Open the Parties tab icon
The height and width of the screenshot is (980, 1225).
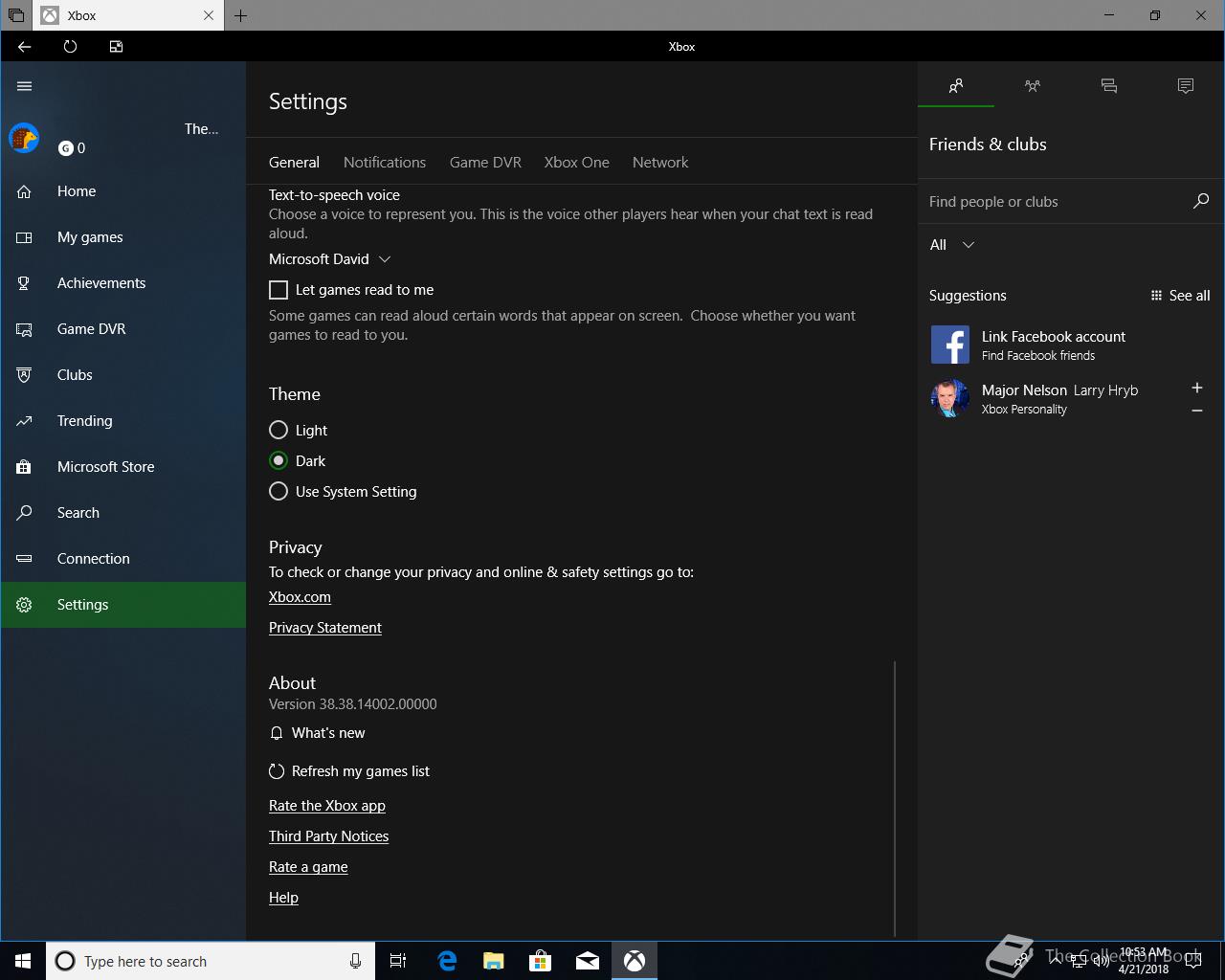coord(1032,86)
